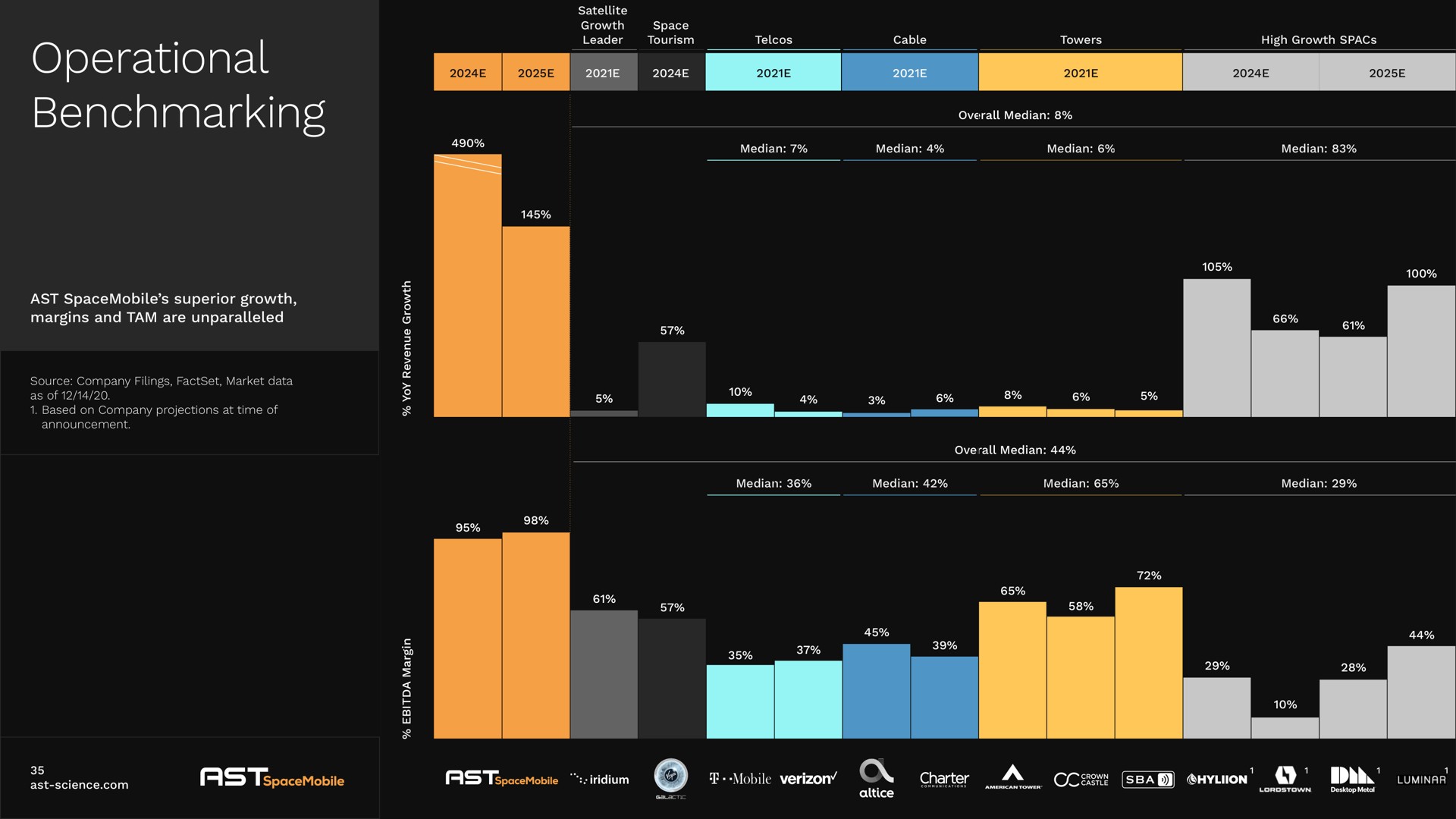Select the gray 2021E Satellite Growth Leader cell

coord(604,73)
